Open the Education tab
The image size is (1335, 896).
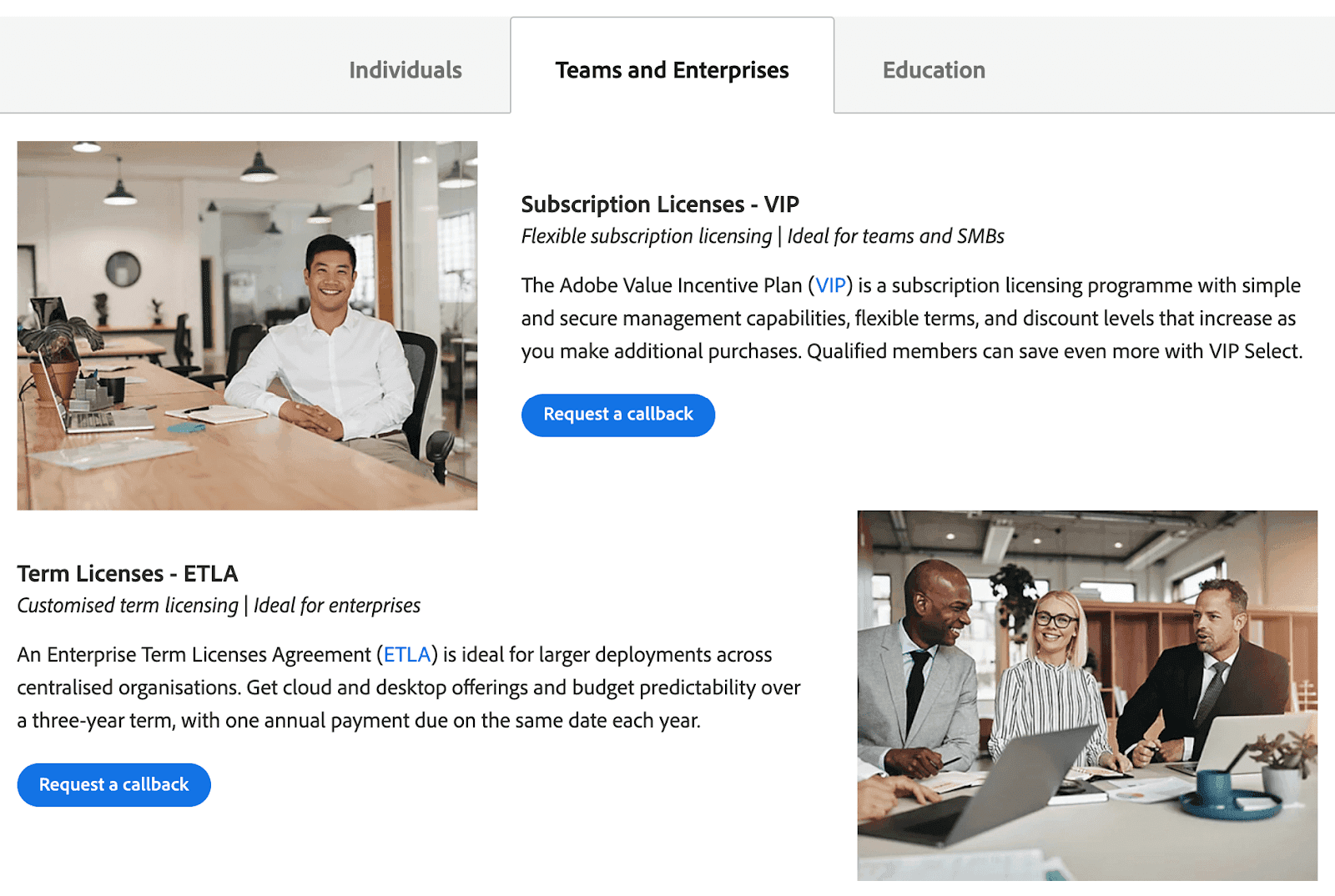point(934,70)
